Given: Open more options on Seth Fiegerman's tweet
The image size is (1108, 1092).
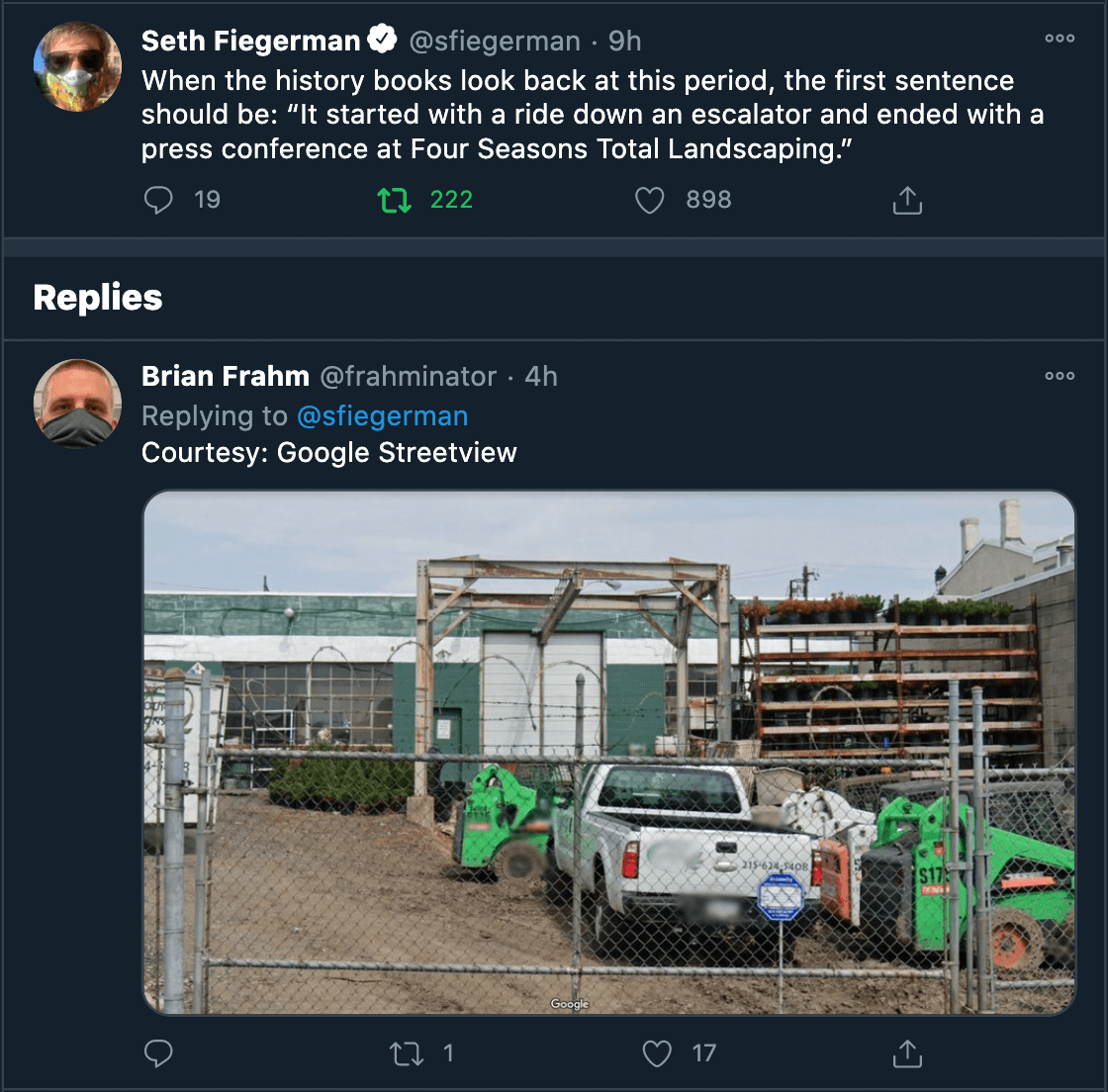Looking at the screenshot, I should coord(1060,40).
